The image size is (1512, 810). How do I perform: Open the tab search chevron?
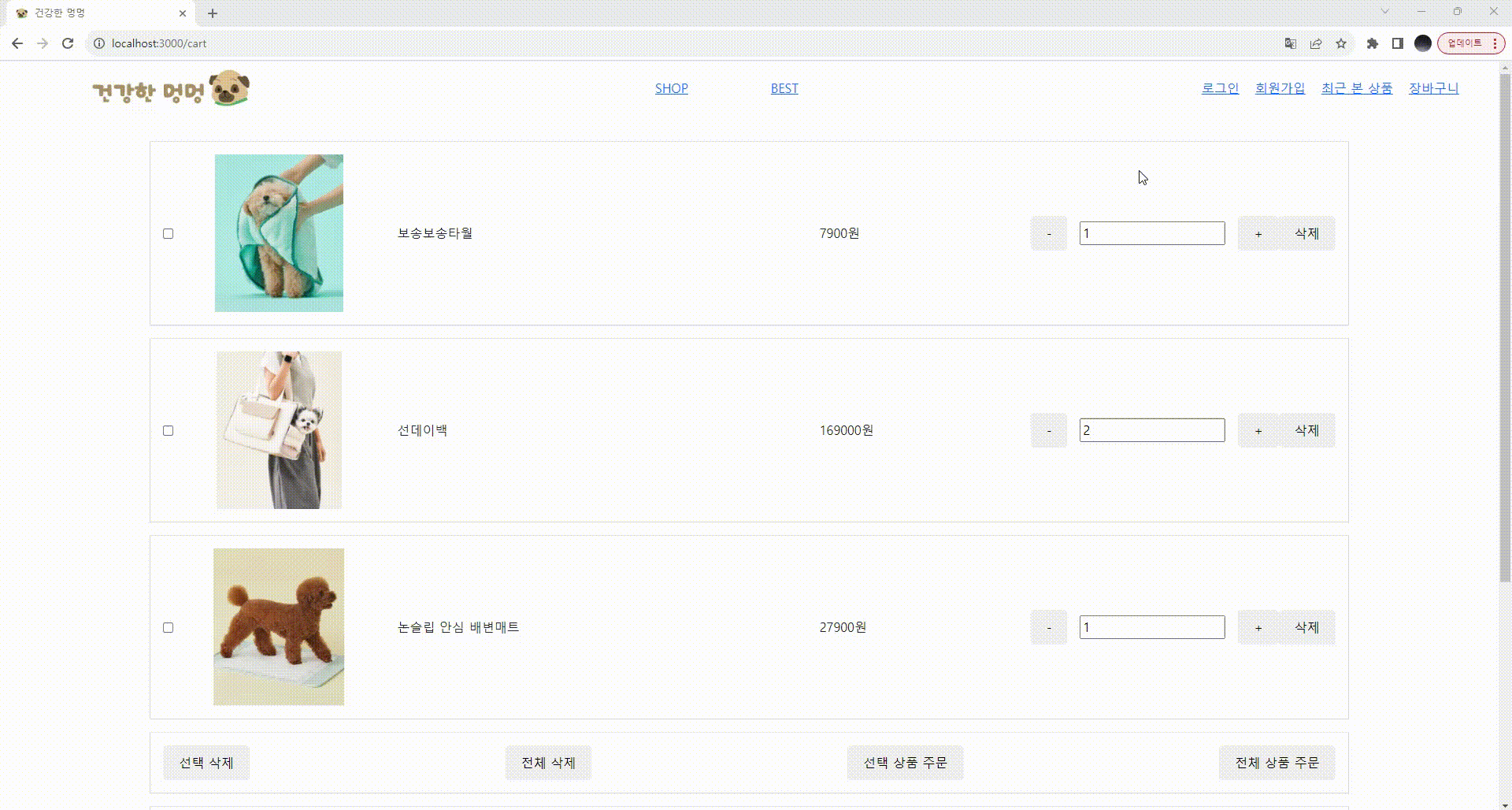coord(1385,12)
